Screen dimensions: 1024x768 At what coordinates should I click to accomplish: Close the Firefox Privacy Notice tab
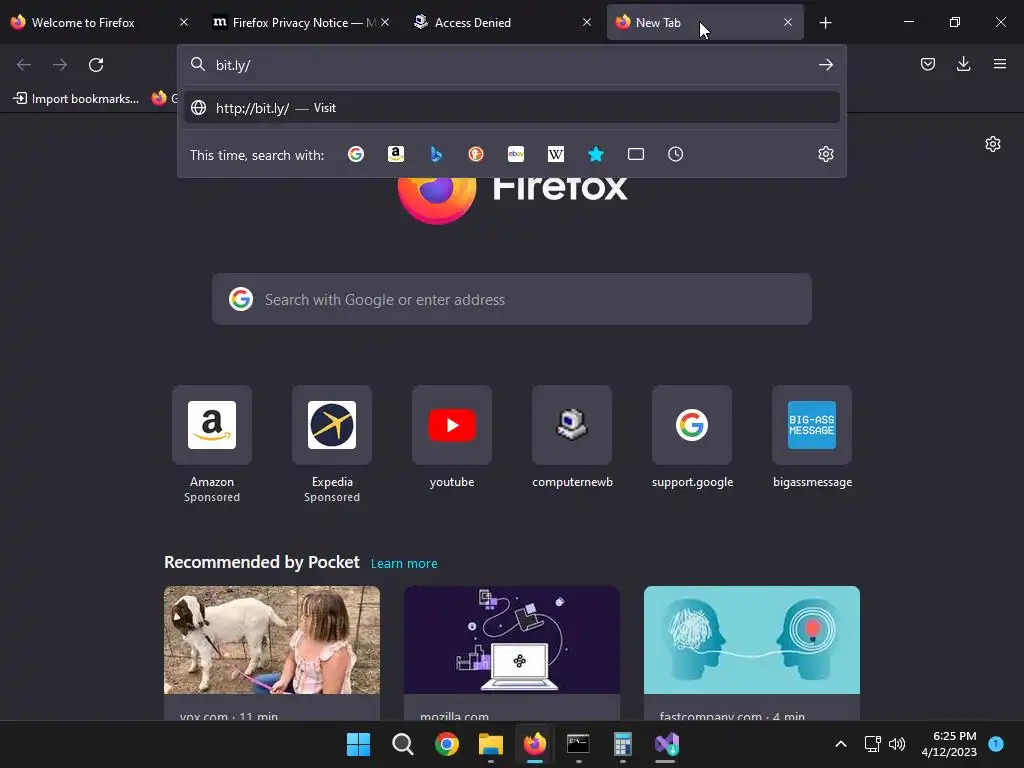[385, 22]
